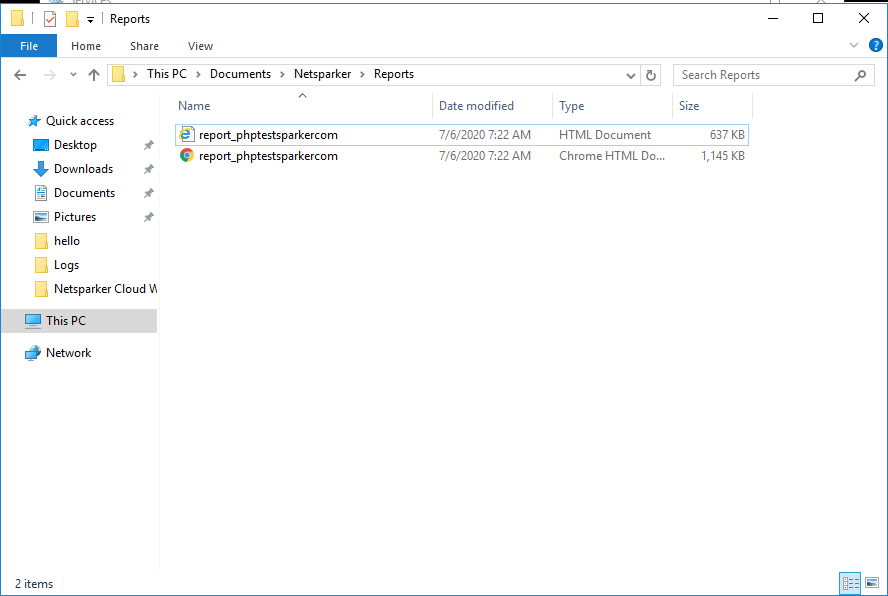Screen dimensions: 888x596
Task: Expand the Quick Access Toolbar customization arrow
Action: pos(89,18)
